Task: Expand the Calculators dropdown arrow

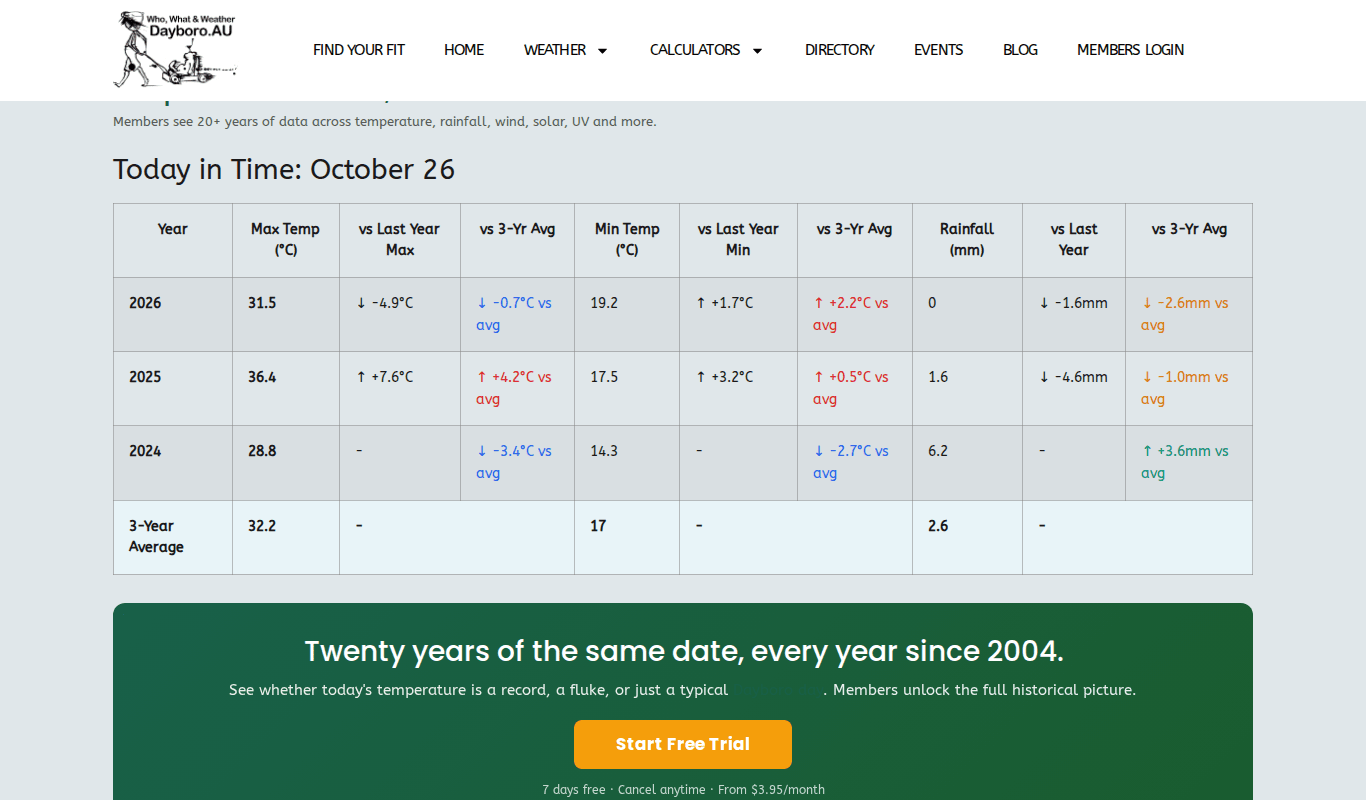Action: 757,51
